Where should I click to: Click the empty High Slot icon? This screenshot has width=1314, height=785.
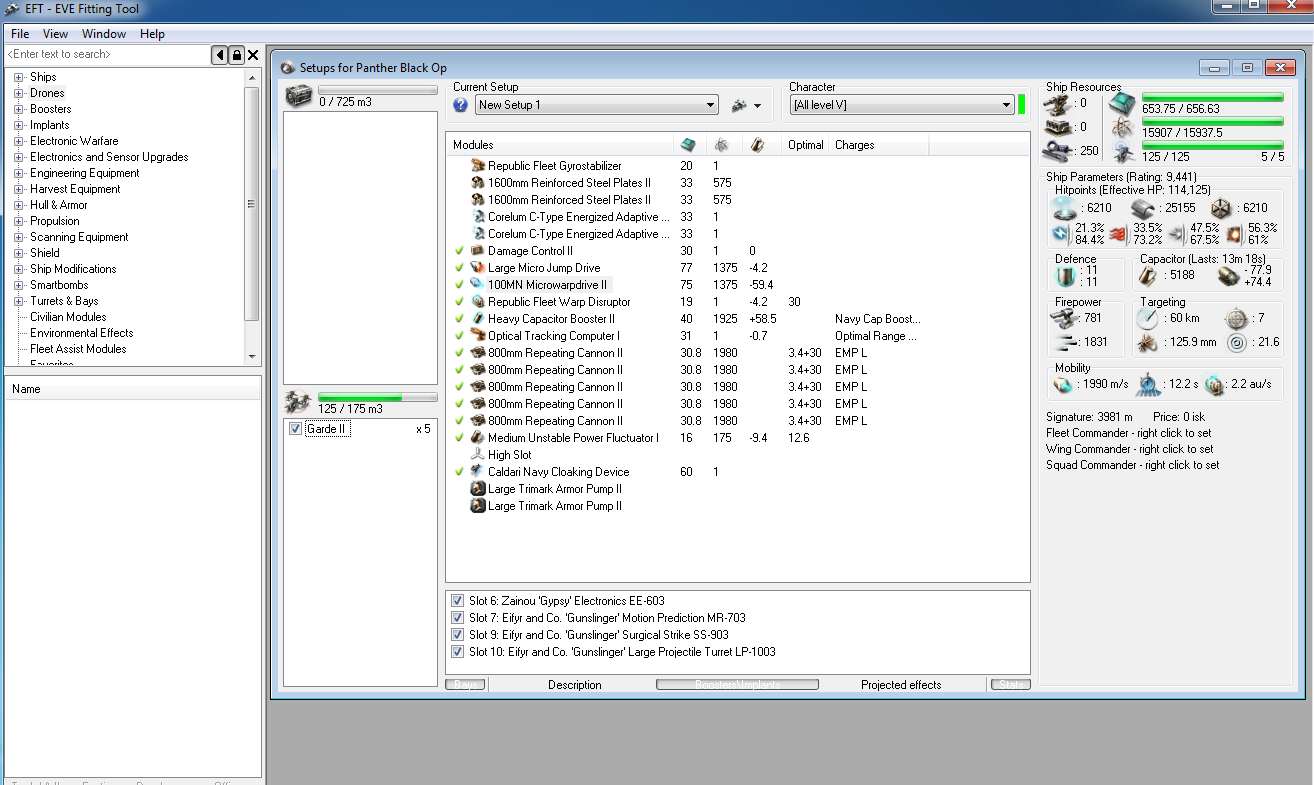pyautogui.click(x=478, y=455)
